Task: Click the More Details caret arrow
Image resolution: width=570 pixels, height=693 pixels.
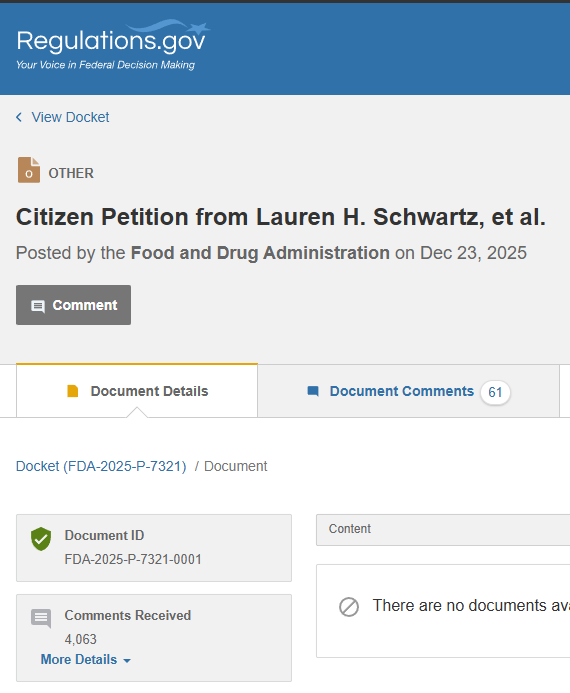Action: [x=127, y=660]
